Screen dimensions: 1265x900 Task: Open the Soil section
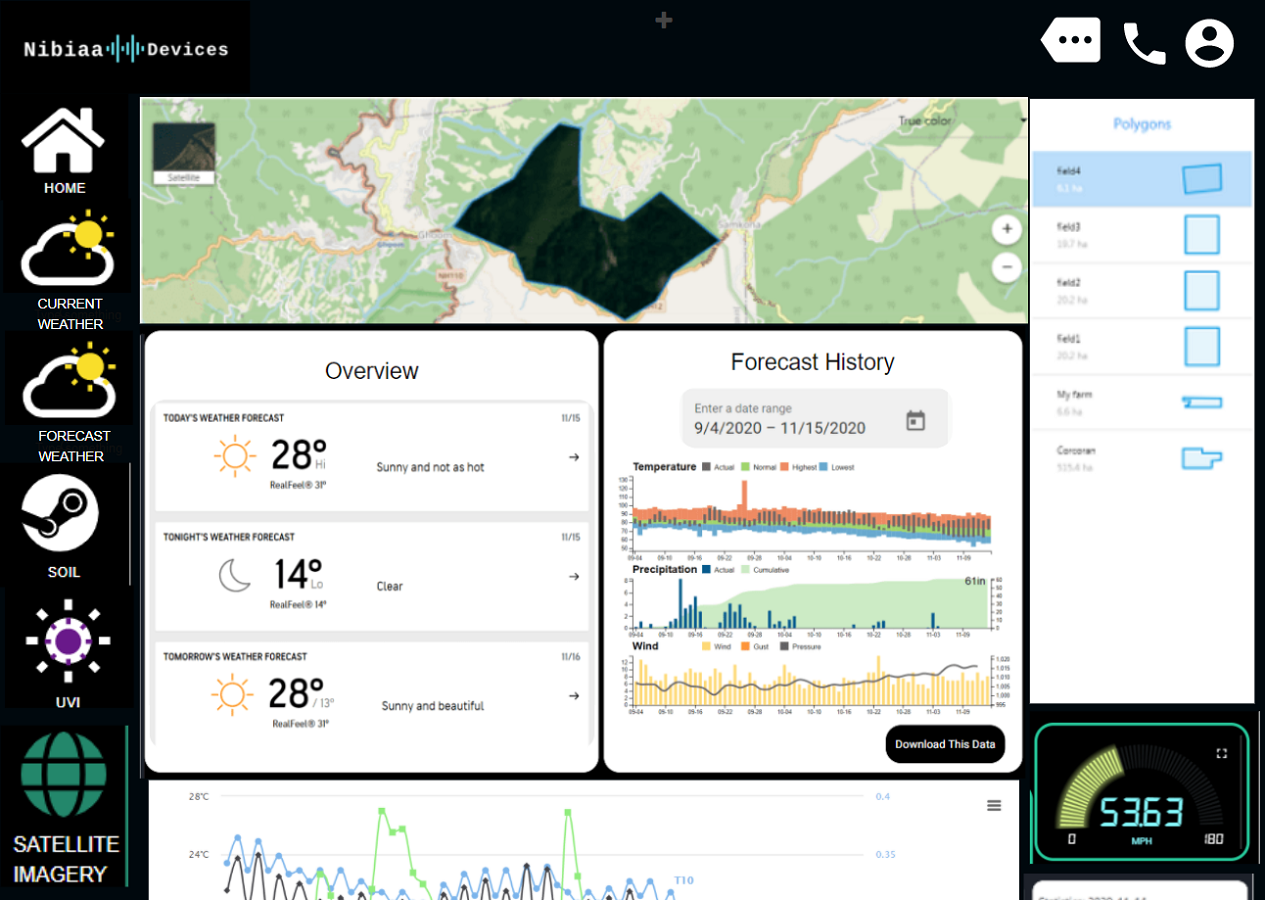tap(62, 525)
